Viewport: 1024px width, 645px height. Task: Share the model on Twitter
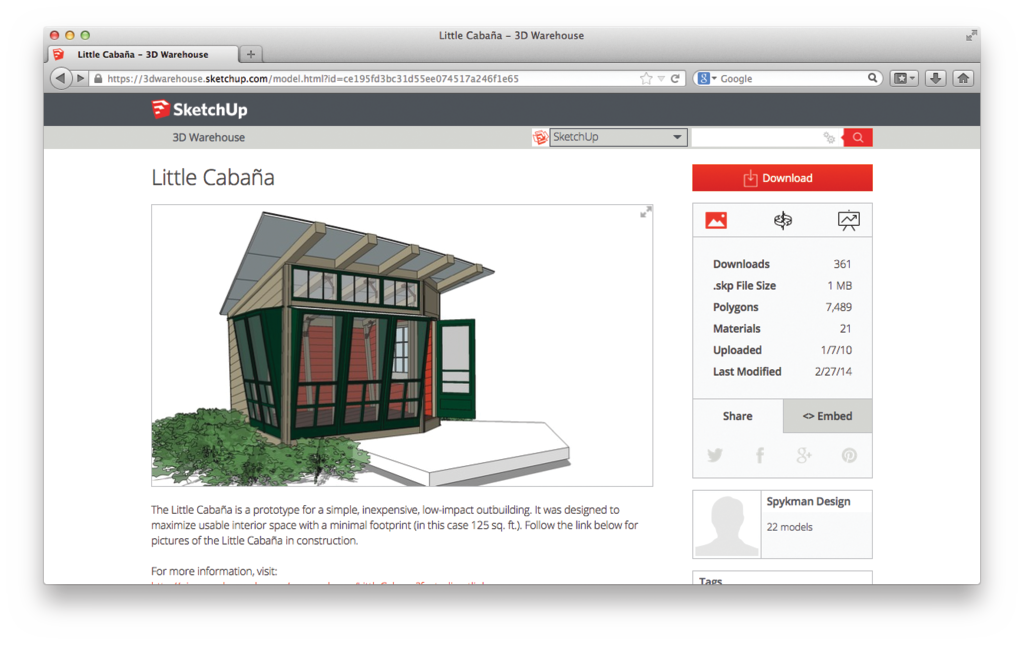tap(715, 455)
